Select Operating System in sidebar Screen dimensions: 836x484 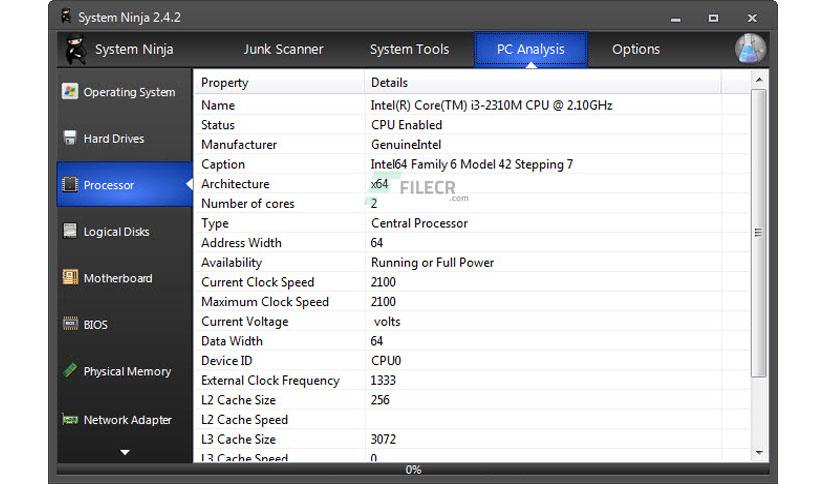129,92
